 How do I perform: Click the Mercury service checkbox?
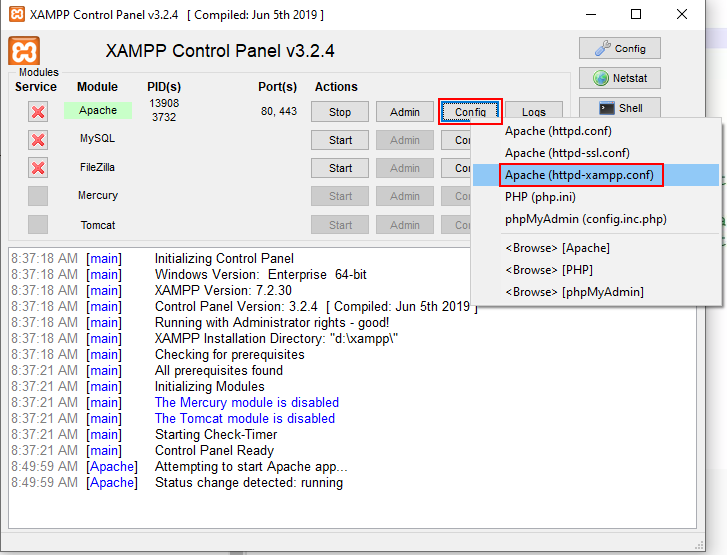point(38,196)
